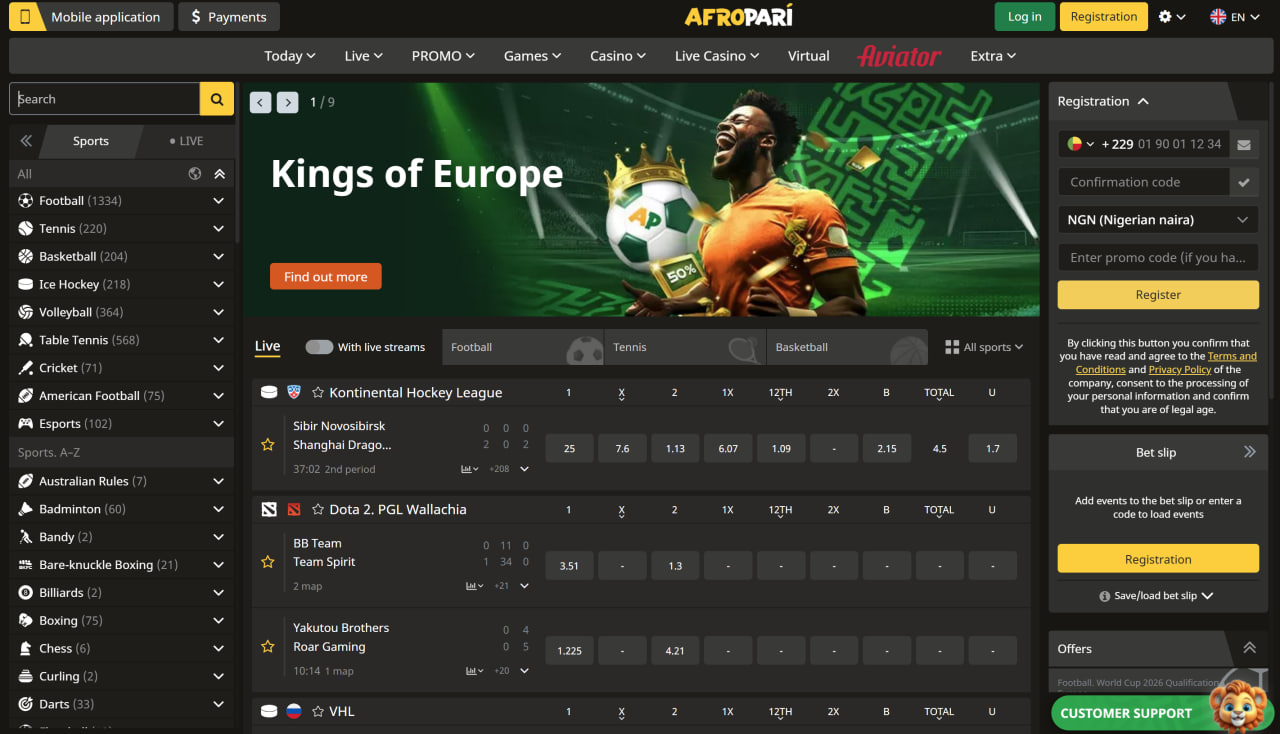This screenshot has width=1280, height=734.
Task: Switch to the LIVE sidebar tab
Action: coord(186,141)
